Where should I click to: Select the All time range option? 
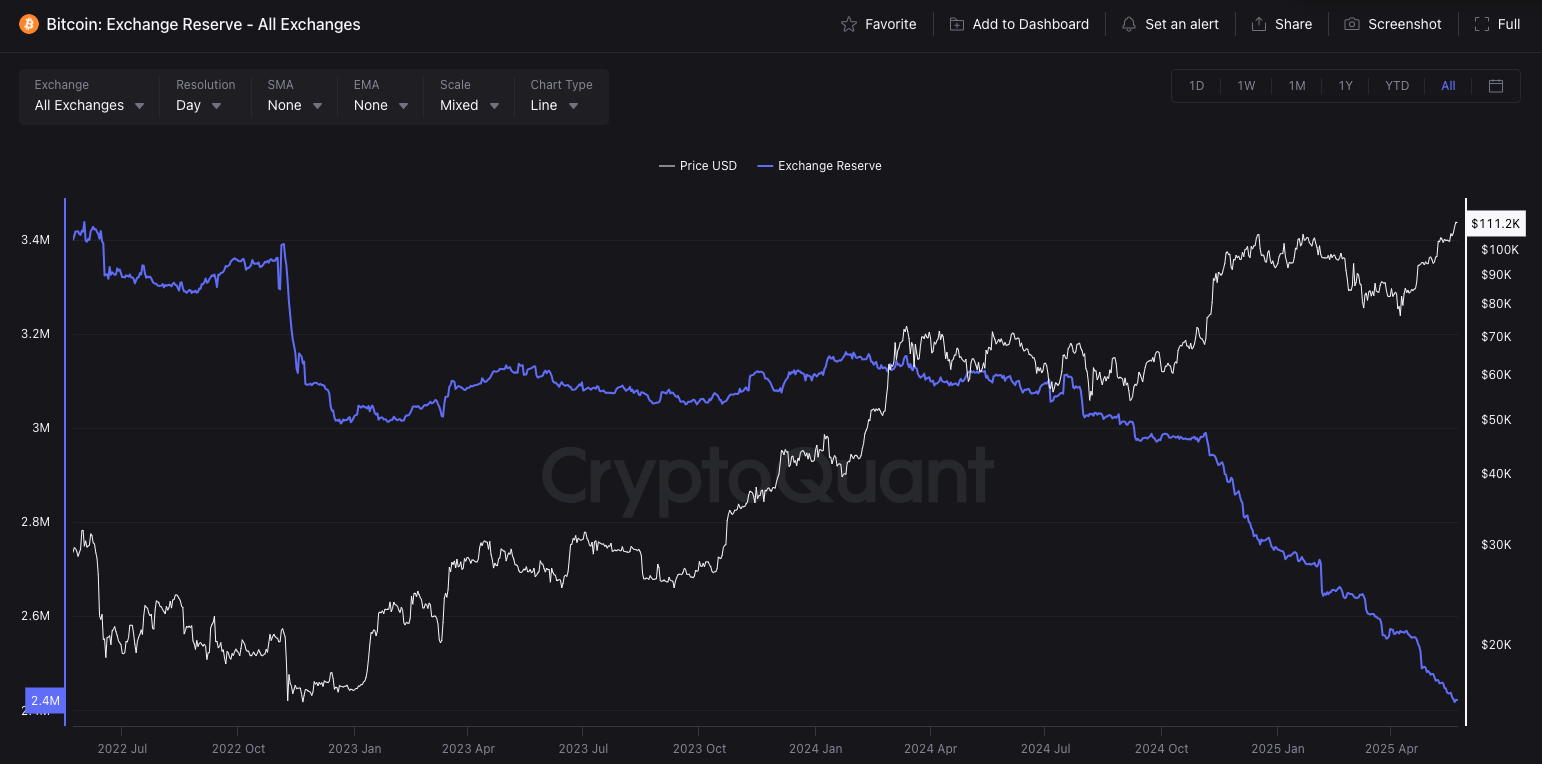[x=1448, y=86]
